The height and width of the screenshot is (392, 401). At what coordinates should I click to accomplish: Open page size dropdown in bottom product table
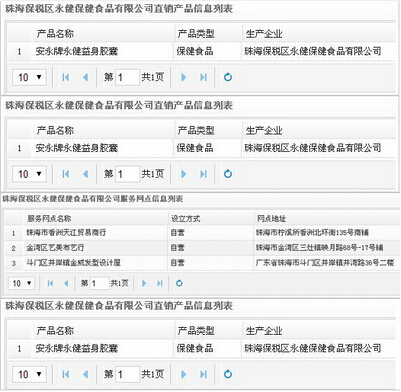pyautogui.click(x=29, y=374)
